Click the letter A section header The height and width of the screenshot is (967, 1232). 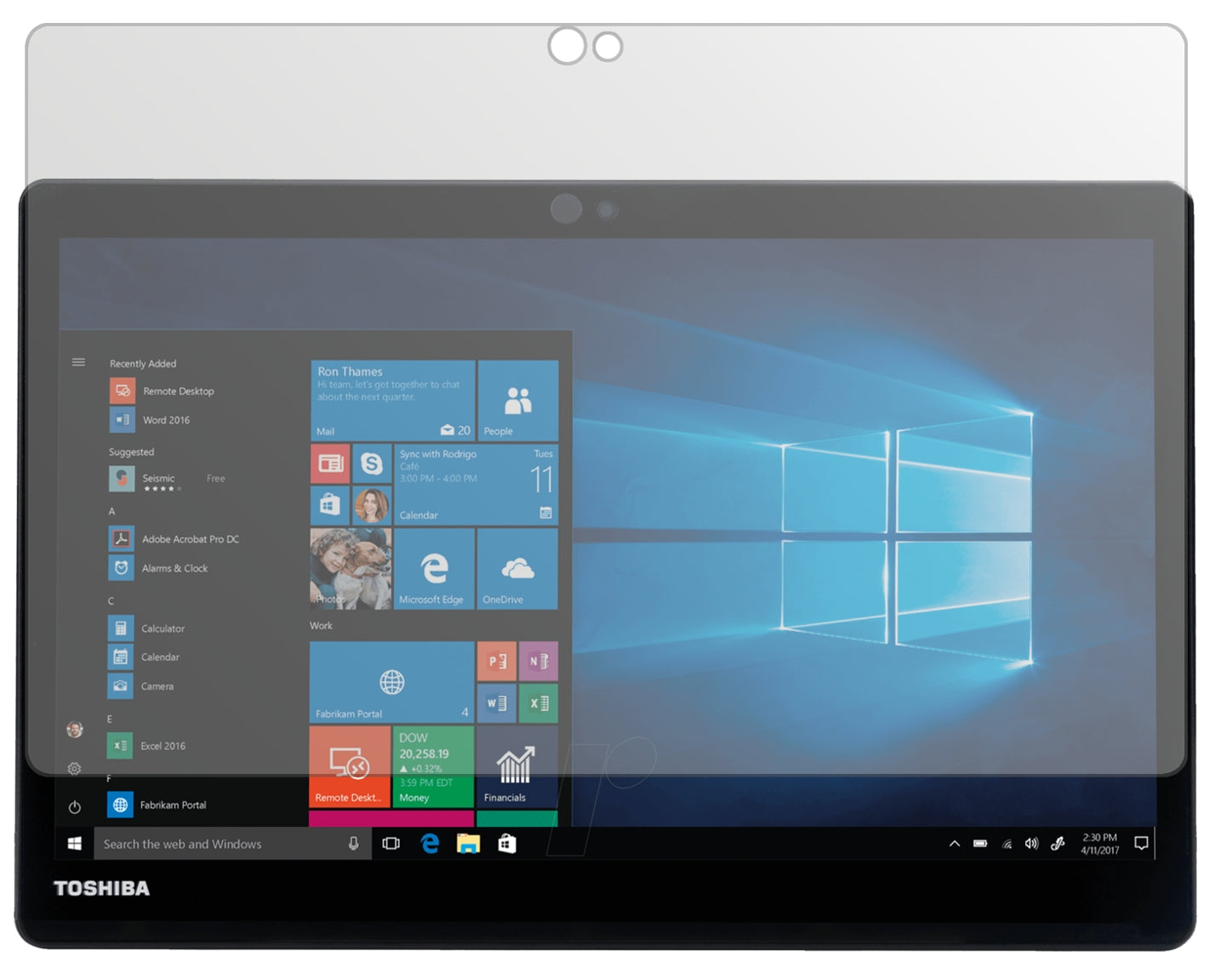click(x=111, y=511)
